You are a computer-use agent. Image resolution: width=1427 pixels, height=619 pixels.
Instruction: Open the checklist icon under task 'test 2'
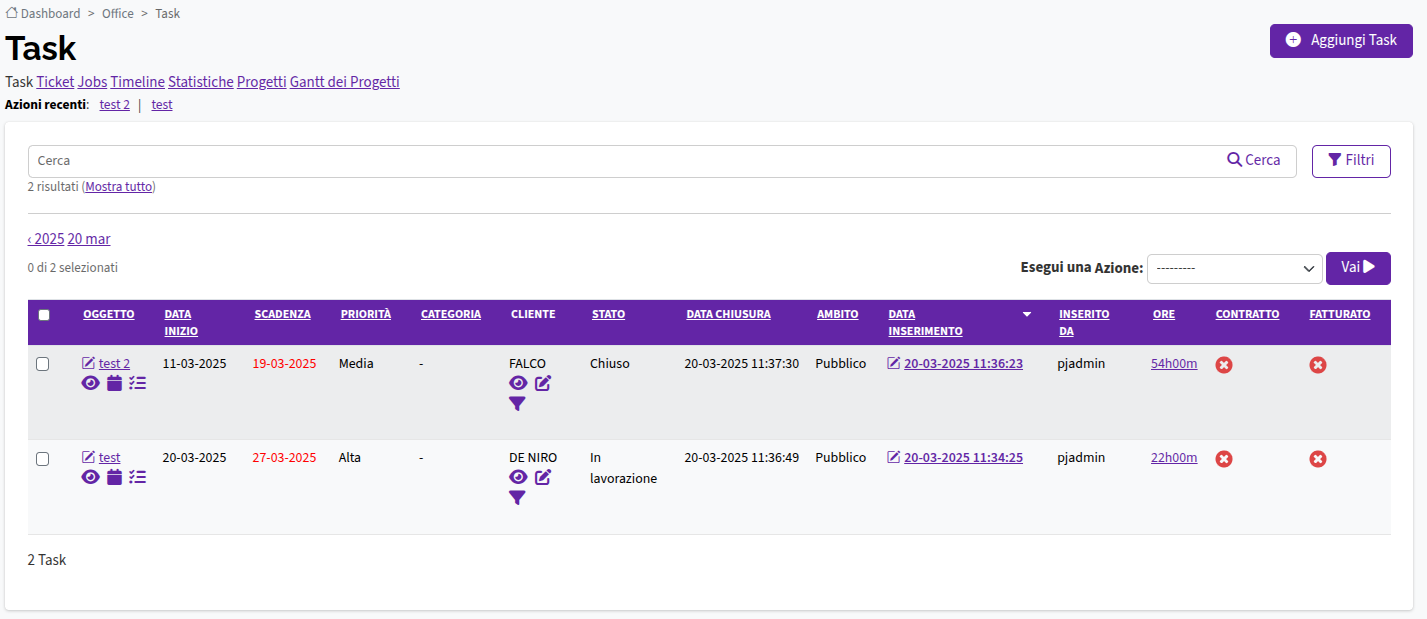tap(138, 383)
